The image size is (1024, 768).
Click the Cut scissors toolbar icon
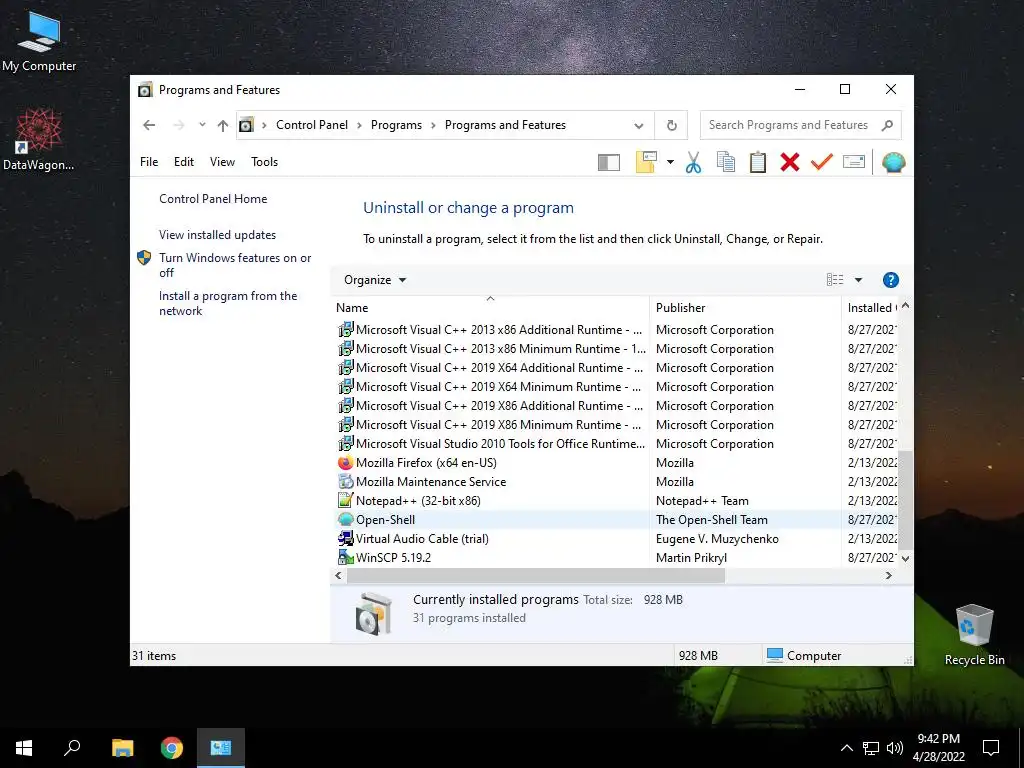point(693,162)
